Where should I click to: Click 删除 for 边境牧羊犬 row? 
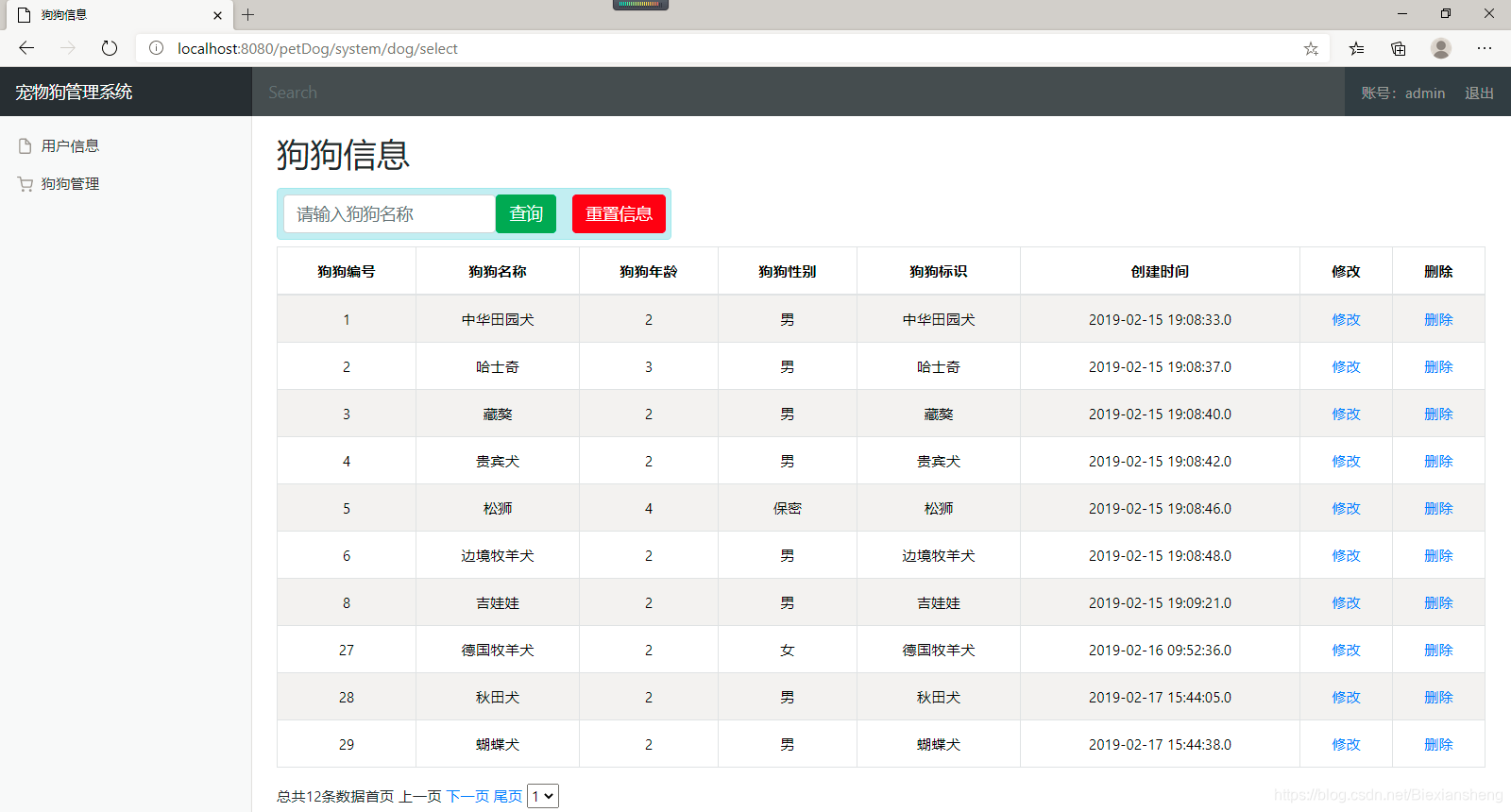[1438, 555]
